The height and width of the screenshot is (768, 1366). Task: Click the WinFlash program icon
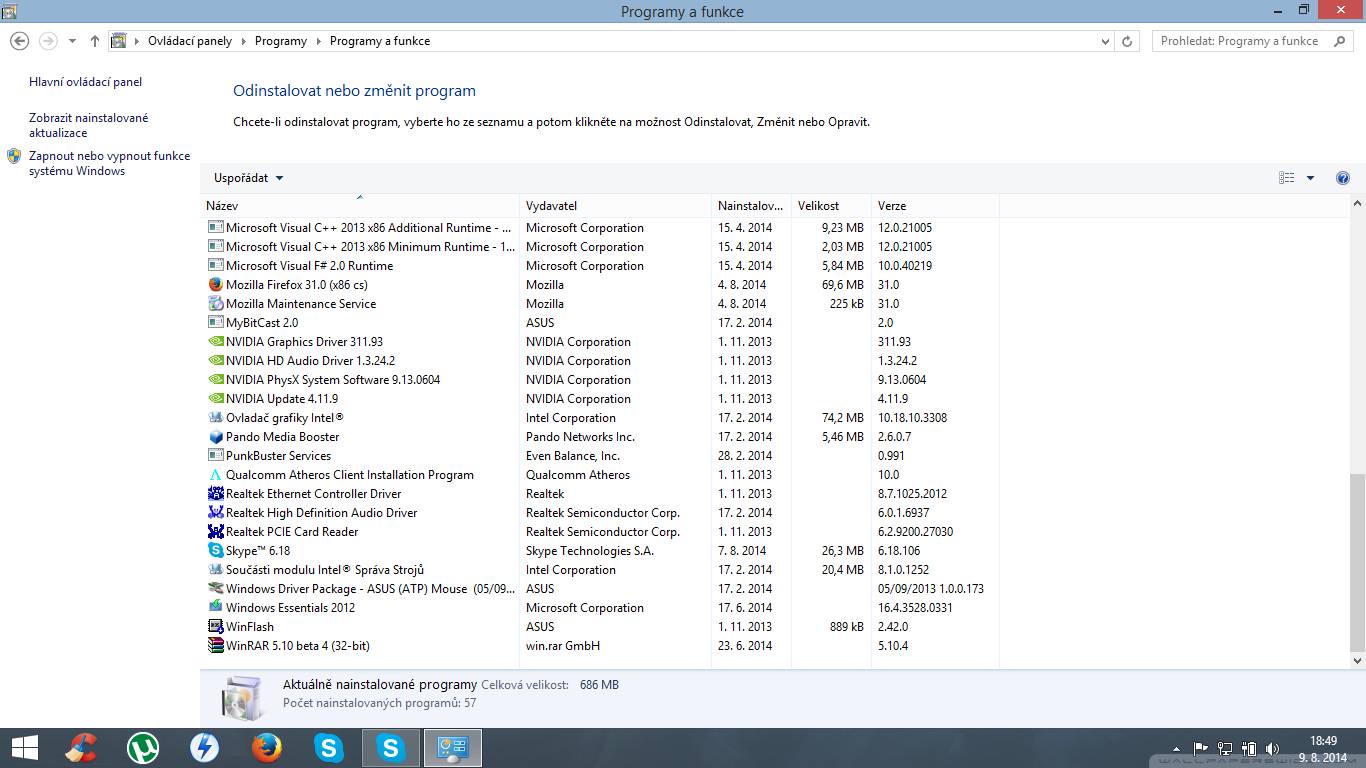pos(215,627)
